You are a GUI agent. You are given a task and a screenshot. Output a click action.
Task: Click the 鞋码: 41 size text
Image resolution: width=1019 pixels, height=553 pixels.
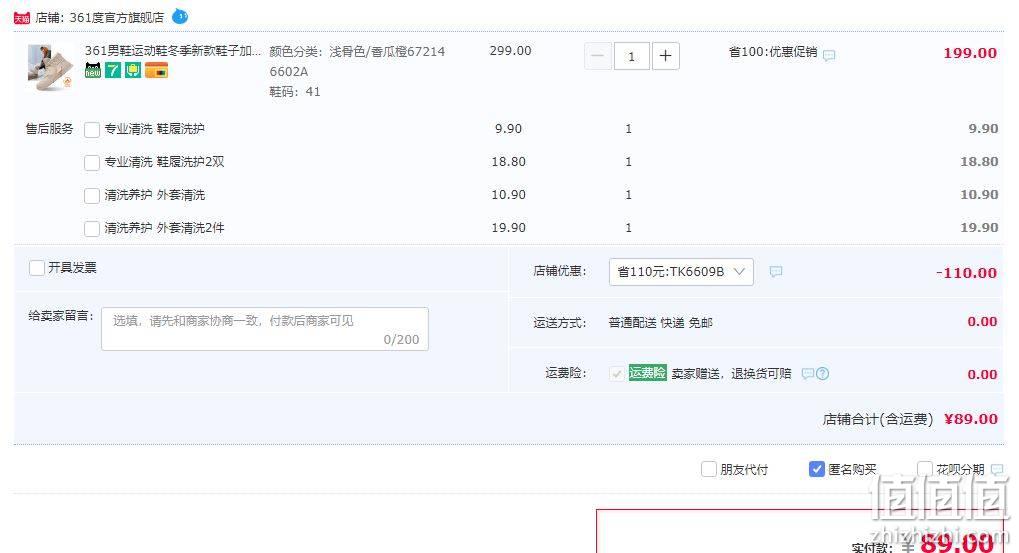[295, 92]
